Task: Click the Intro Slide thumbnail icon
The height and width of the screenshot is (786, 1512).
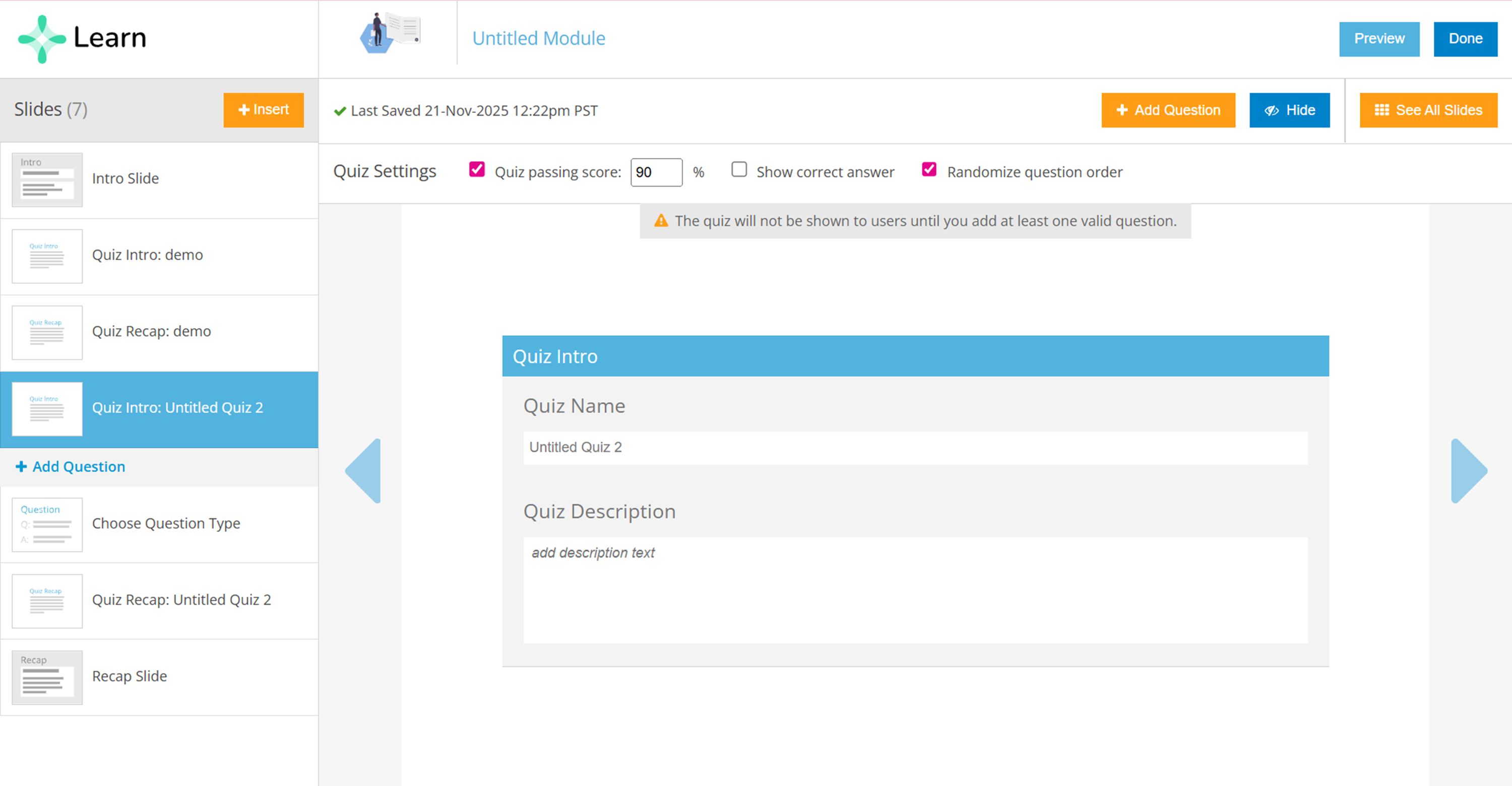Action: [x=47, y=179]
